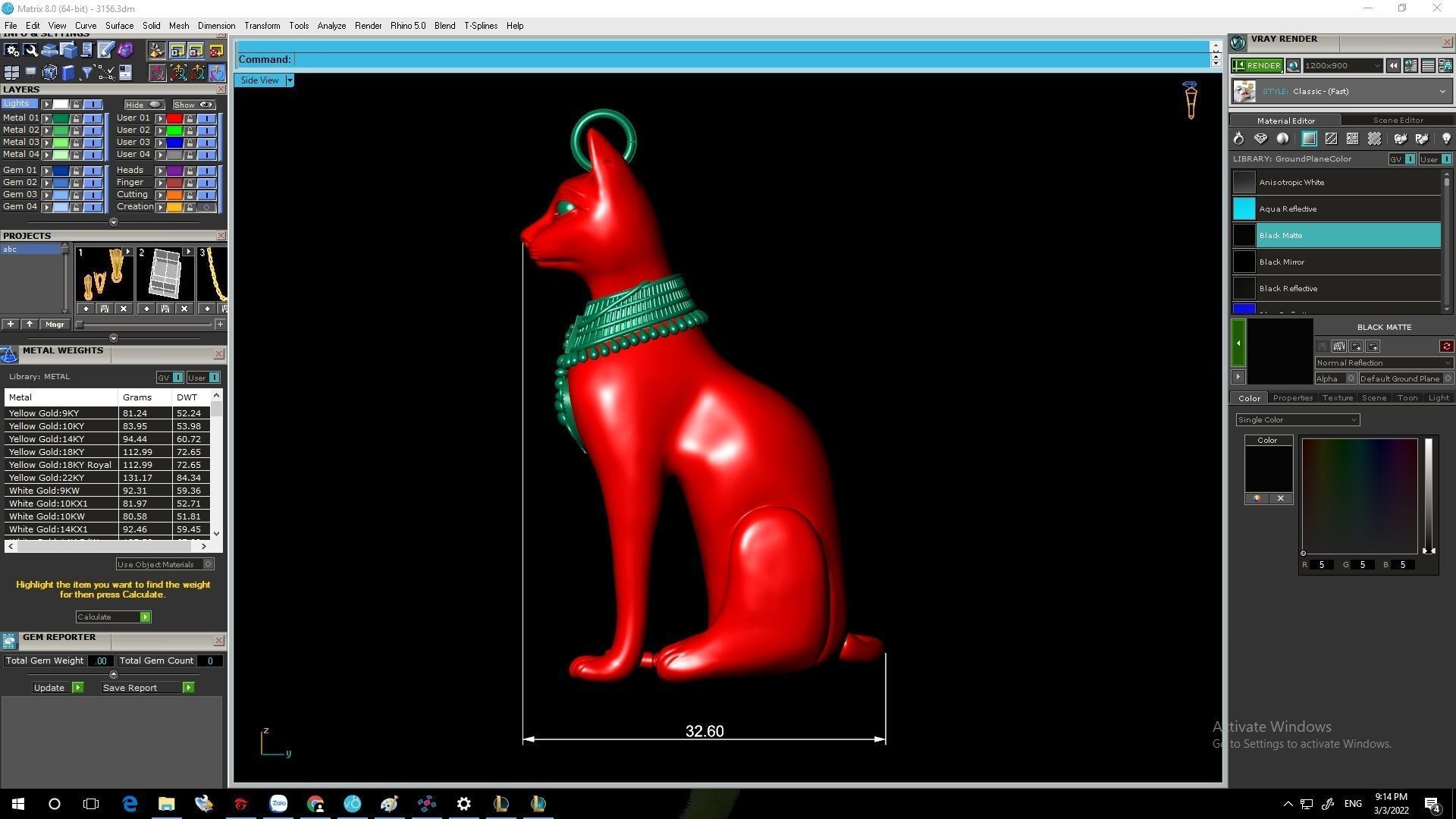Viewport: 1456px width, 819px height.
Task: Click the brightness slider beside color field
Action: 1429,496
